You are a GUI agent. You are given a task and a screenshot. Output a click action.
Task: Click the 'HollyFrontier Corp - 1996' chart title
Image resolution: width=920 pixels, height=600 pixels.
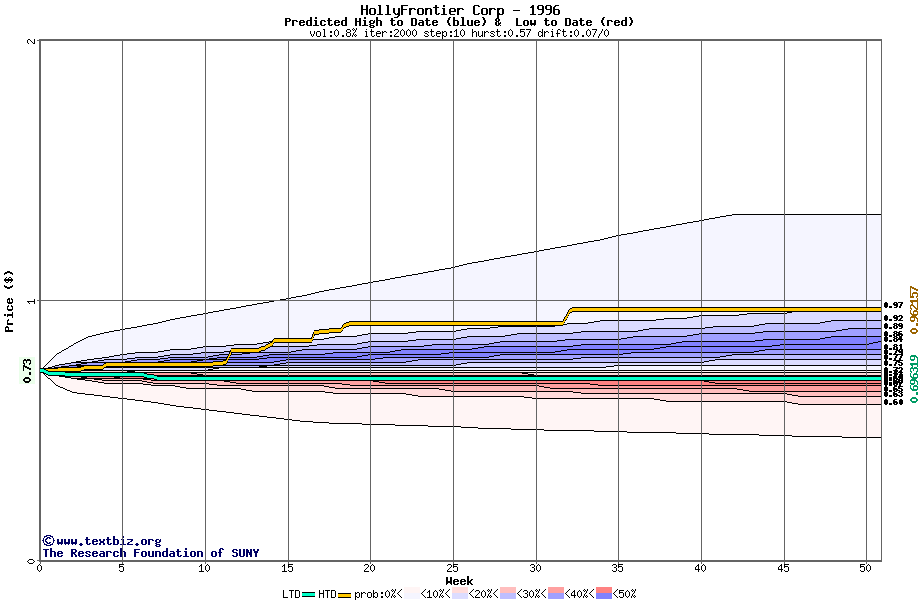(460, 10)
